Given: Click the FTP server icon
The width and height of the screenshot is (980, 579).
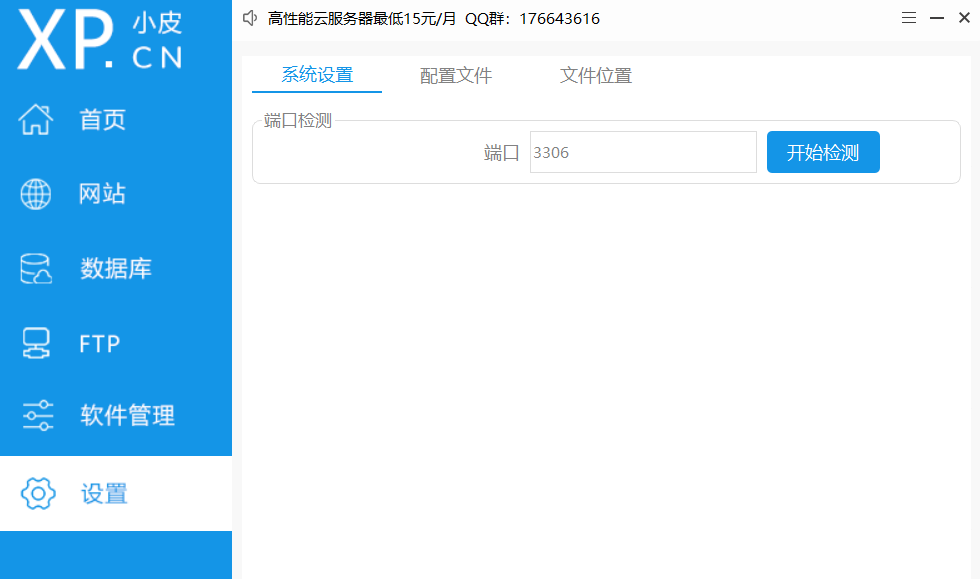Looking at the screenshot, I should coord(36,343).
